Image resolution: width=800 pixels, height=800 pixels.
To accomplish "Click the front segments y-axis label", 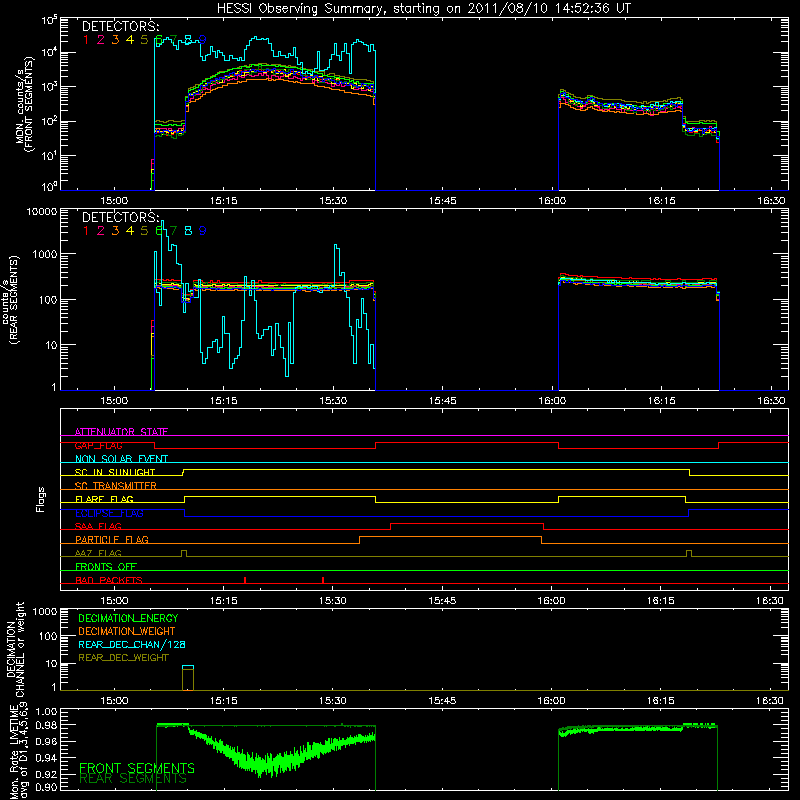I will 24,104.
